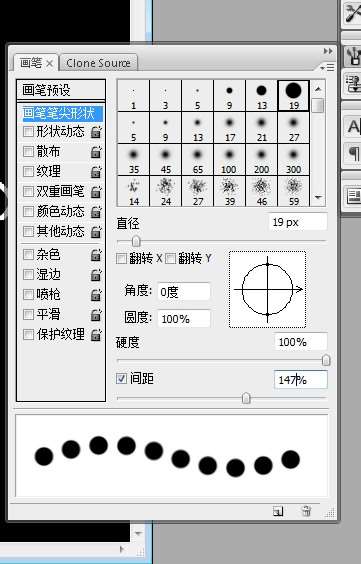Click the 圆度 roundness input field
This screenshot has width=361, height=564.
point(184,319)
